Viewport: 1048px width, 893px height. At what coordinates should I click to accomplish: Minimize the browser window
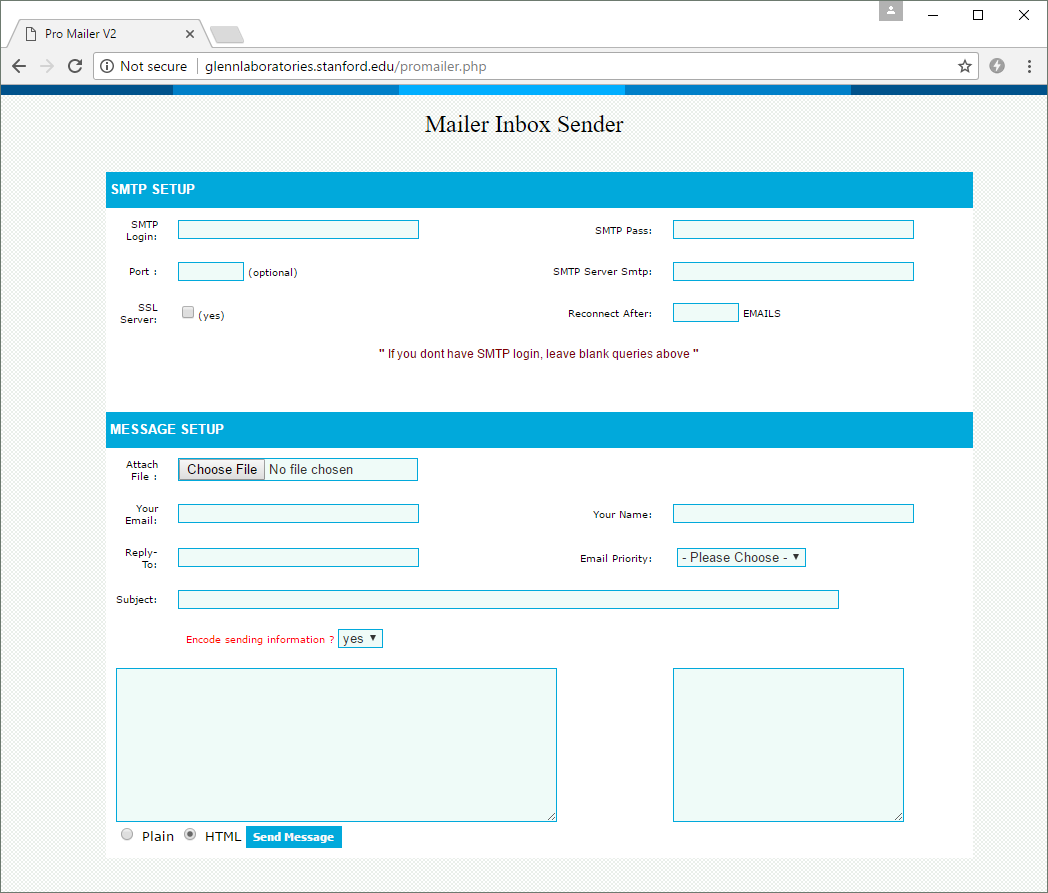pyautogui.click(x=933, y=15)
